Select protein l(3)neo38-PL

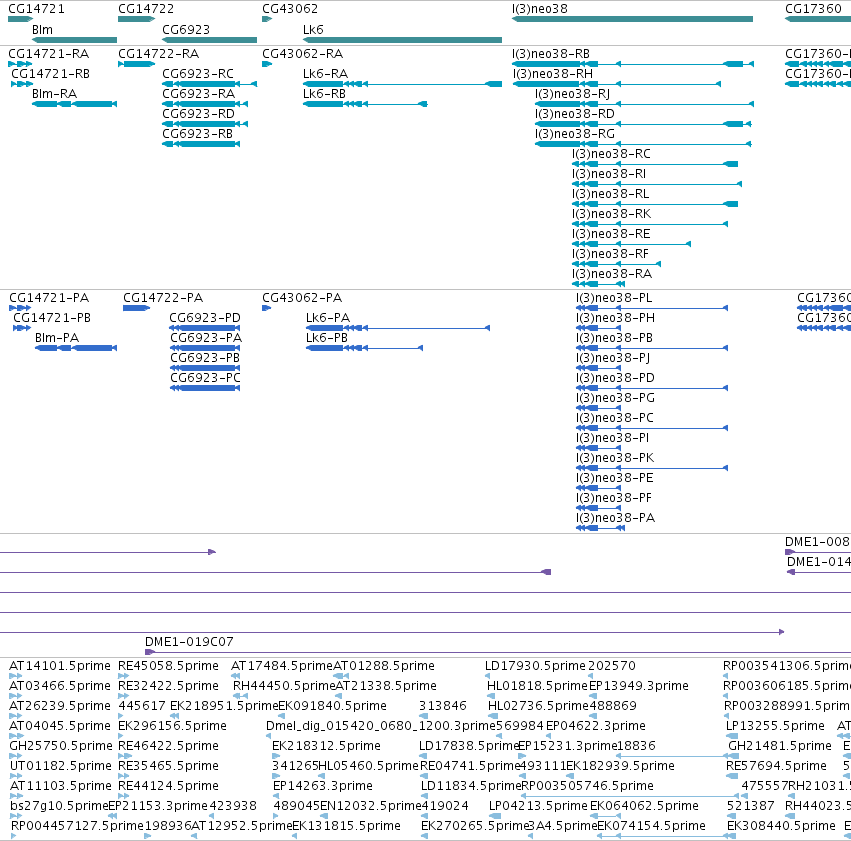[x=614, y=298]
